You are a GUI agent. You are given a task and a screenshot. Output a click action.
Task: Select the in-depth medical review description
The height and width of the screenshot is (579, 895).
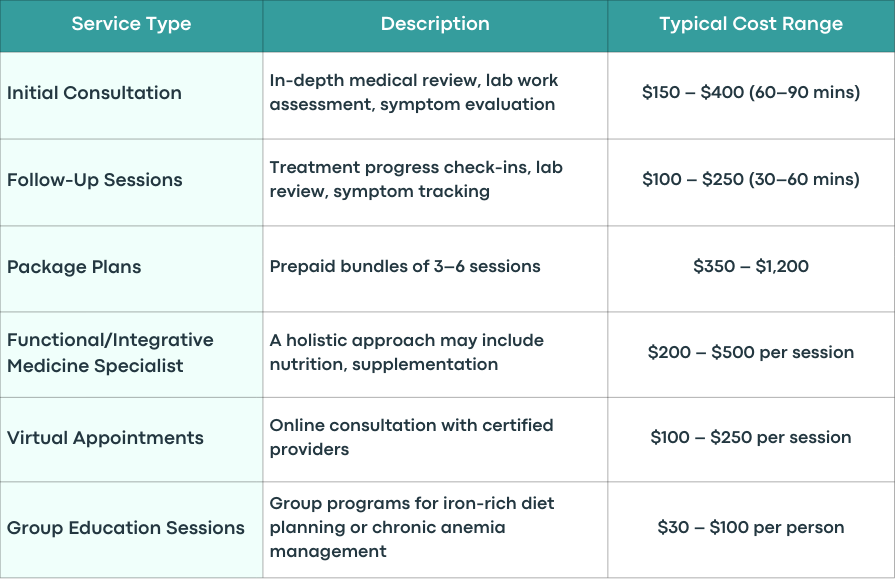point(414,93)
